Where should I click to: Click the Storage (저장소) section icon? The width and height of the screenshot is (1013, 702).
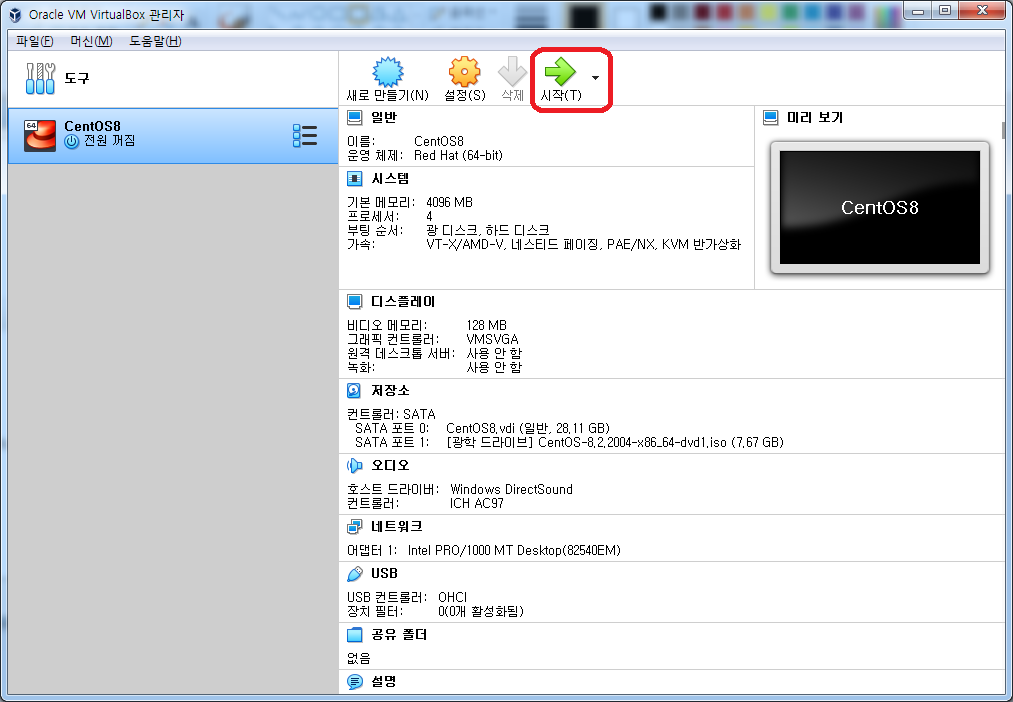click(354, 390)
